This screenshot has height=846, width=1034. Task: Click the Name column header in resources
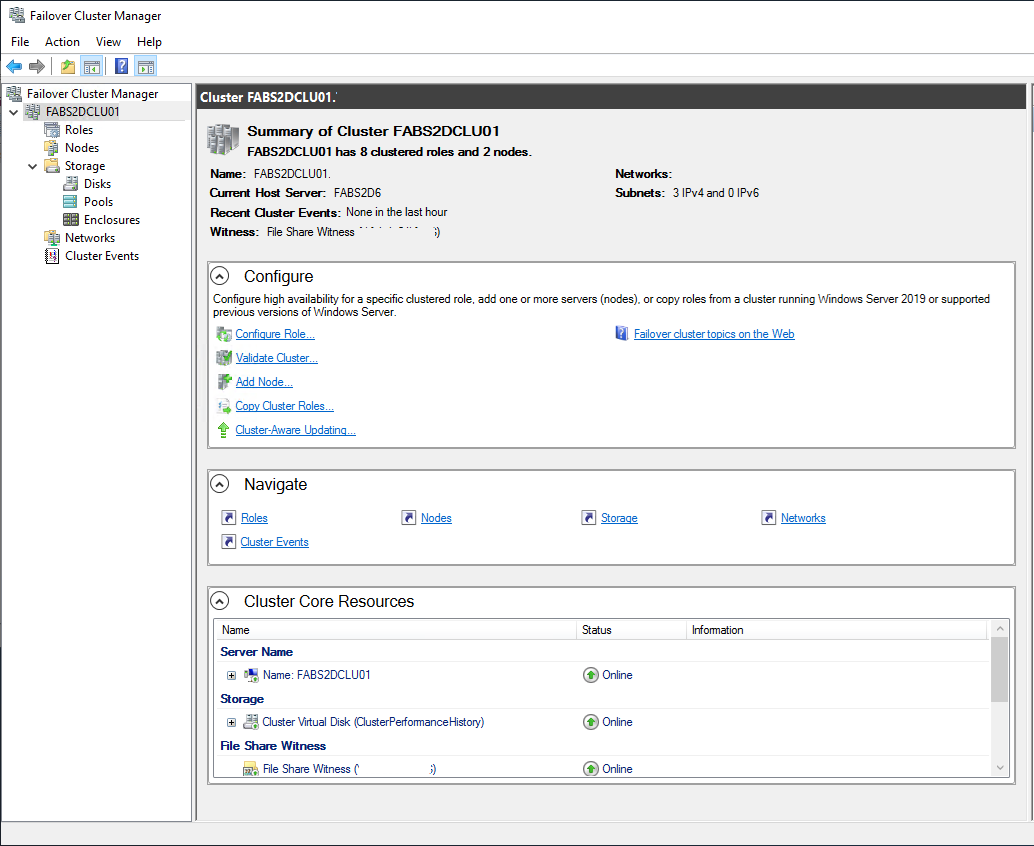[x=396, y=630]
